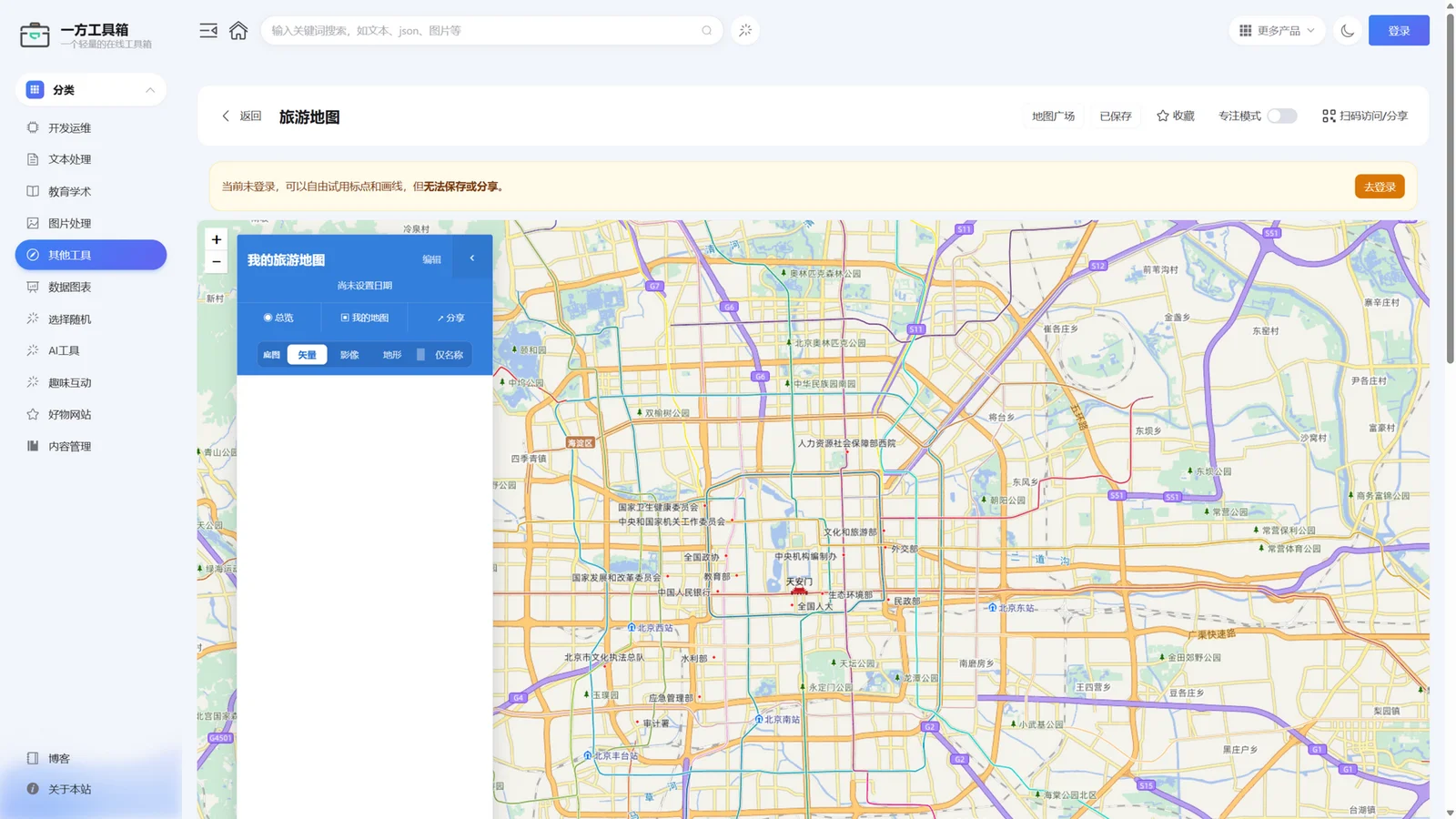The height and width of the screenshot is (819, 1456).
Task: Switch the base map to 矢量
Action: (307, 355)
